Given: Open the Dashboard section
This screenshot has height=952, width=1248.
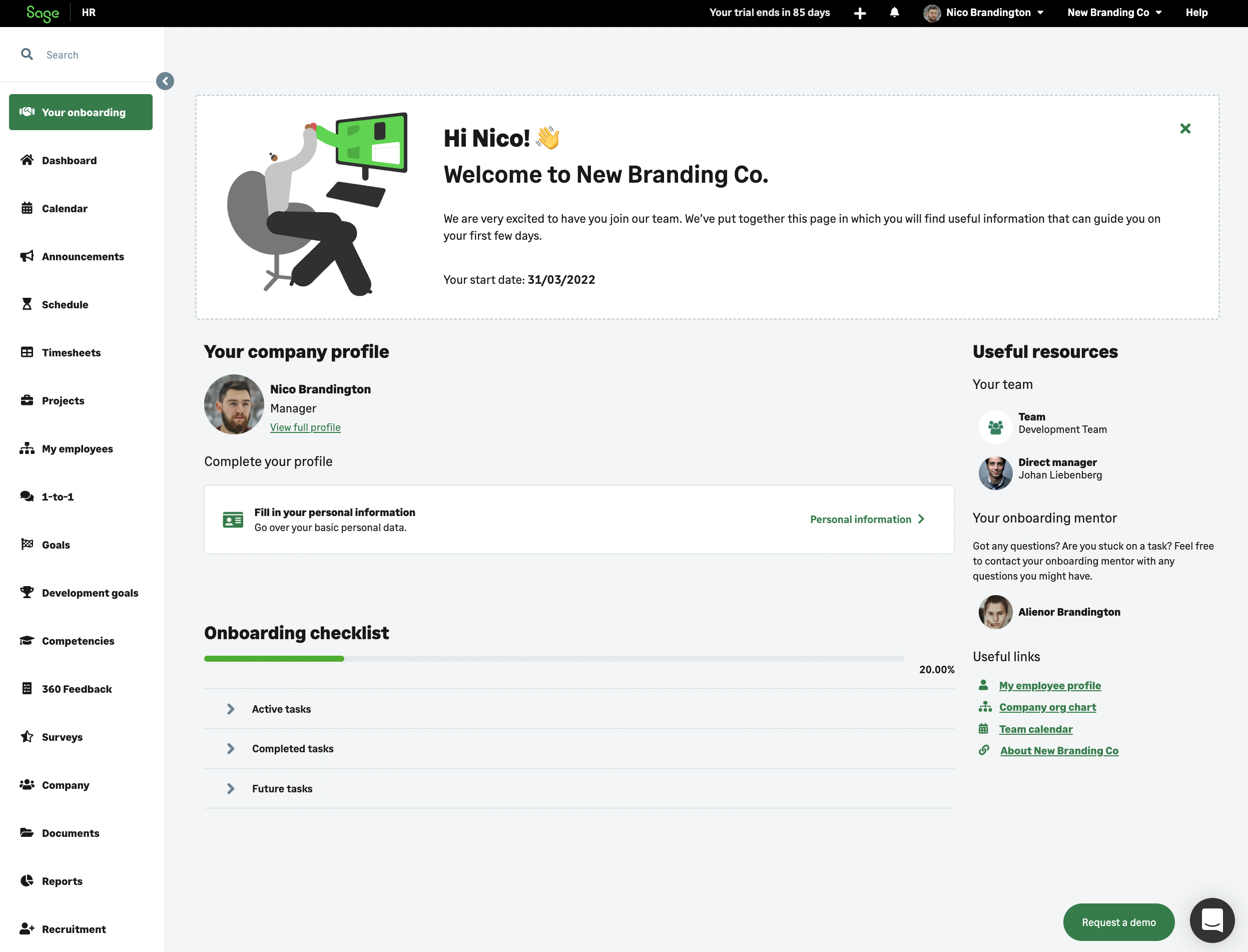Looking at the screenshot, I should [68, 160].
